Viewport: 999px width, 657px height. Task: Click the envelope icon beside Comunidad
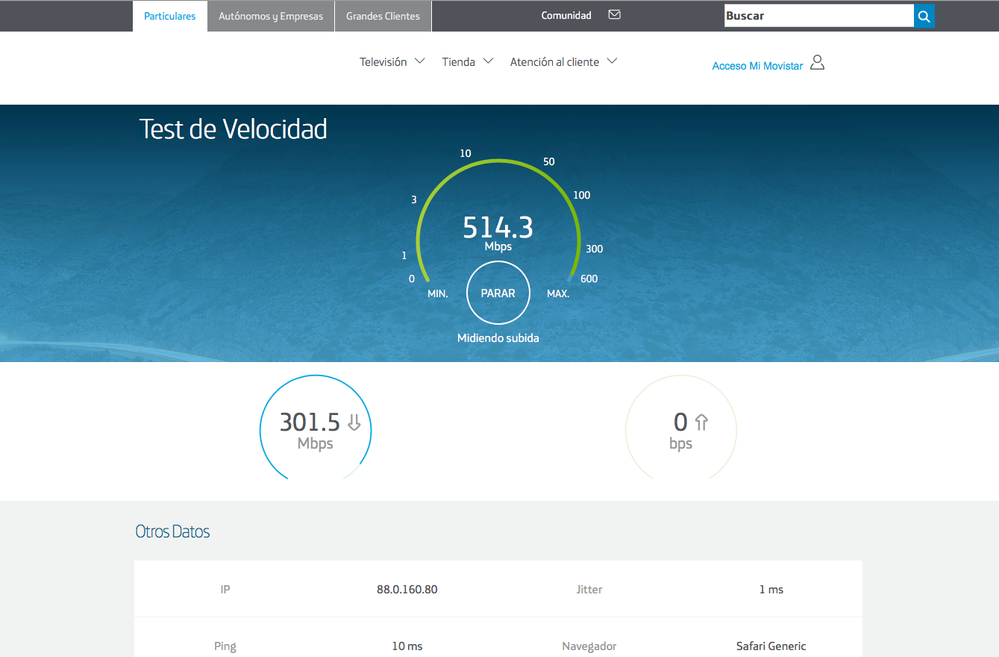614,15
